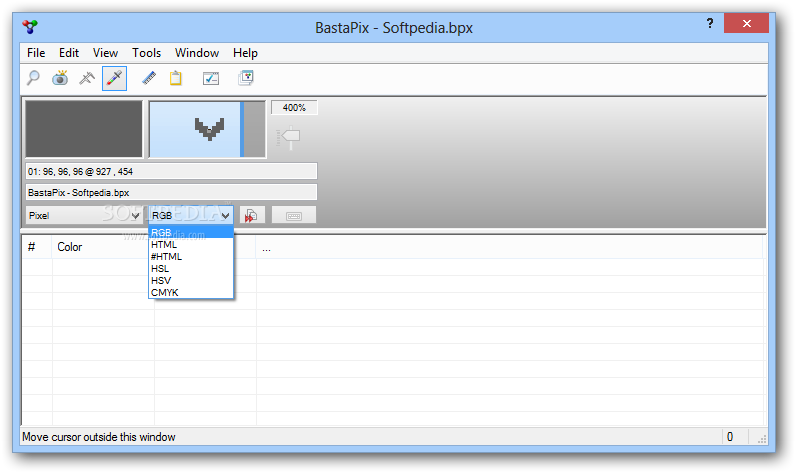Click the 400% zoom value field
This screenshot has height=473, width=796.
coord(294,108)
